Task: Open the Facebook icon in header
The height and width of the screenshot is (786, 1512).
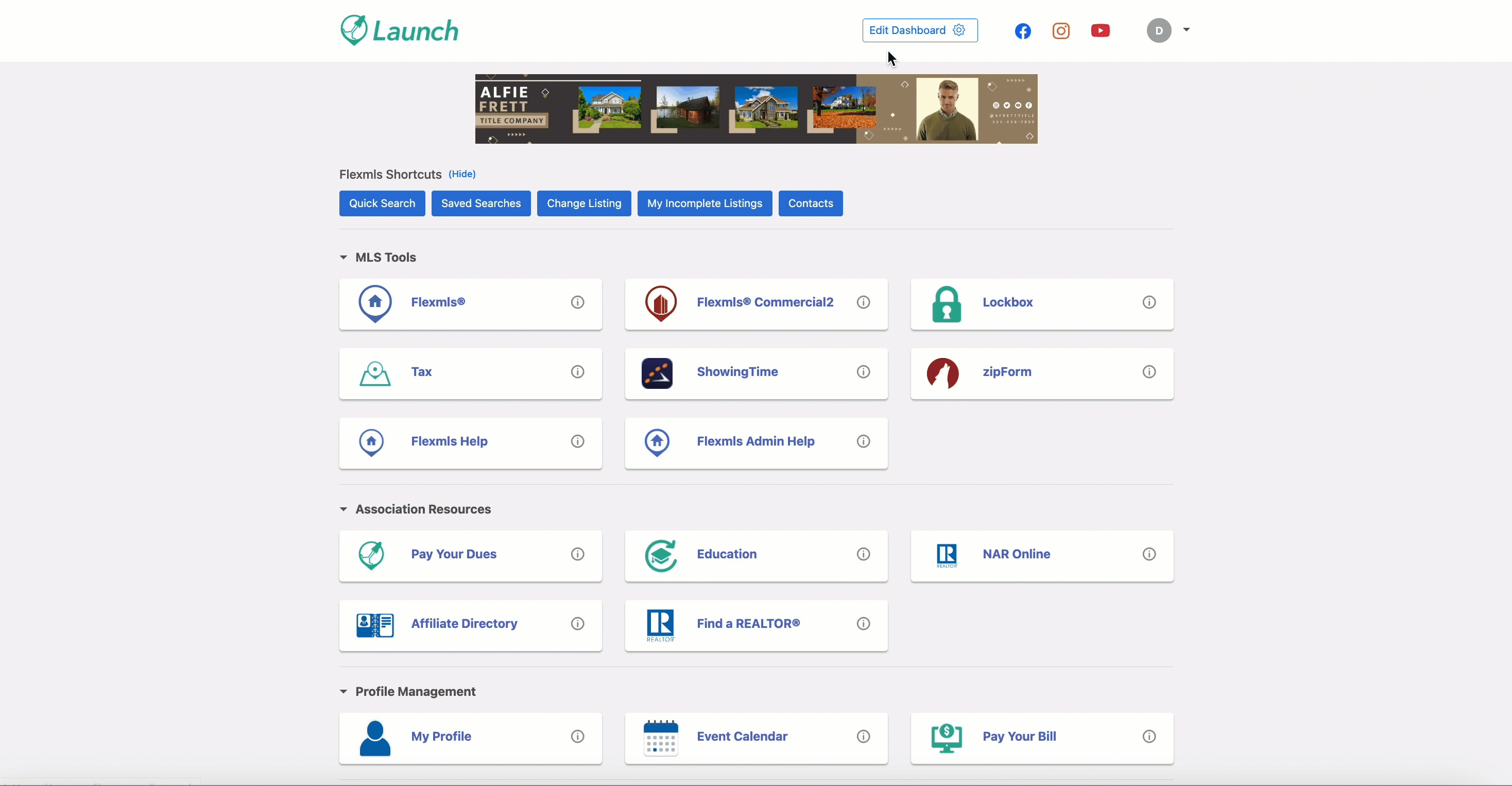Action: tap(1022, 30)
